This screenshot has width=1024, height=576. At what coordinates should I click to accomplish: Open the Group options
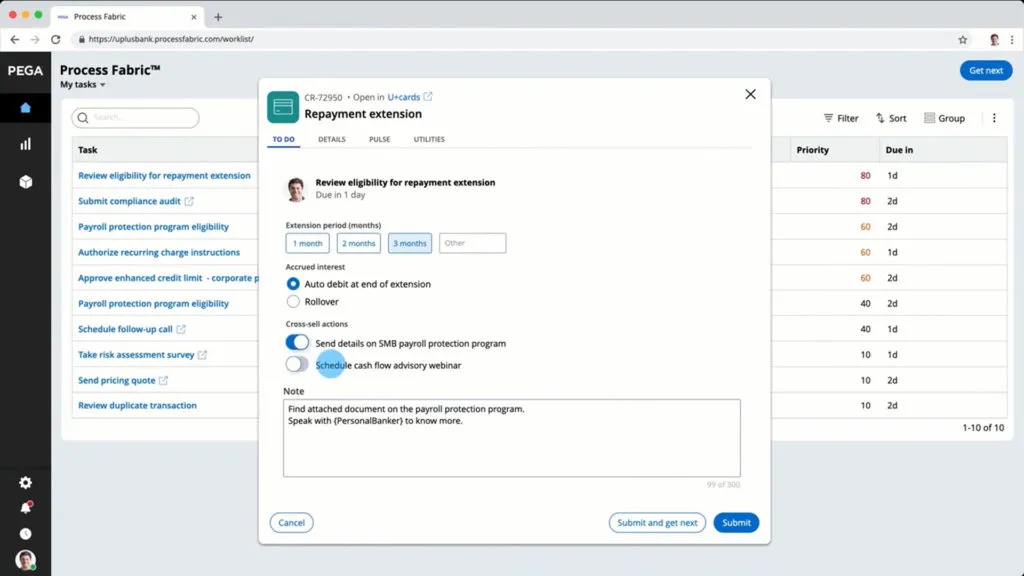[x=944, y=118]
